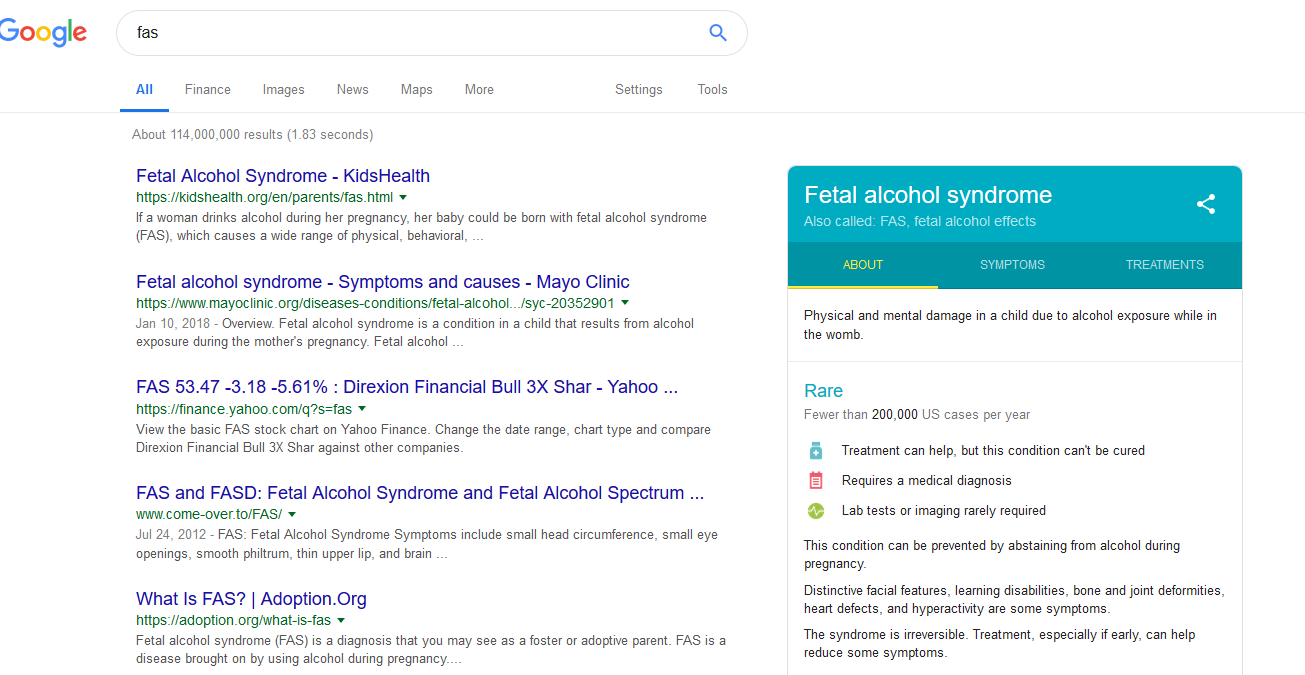Open the TREATMENTS tab in knowledge panel

point(1165,265)
